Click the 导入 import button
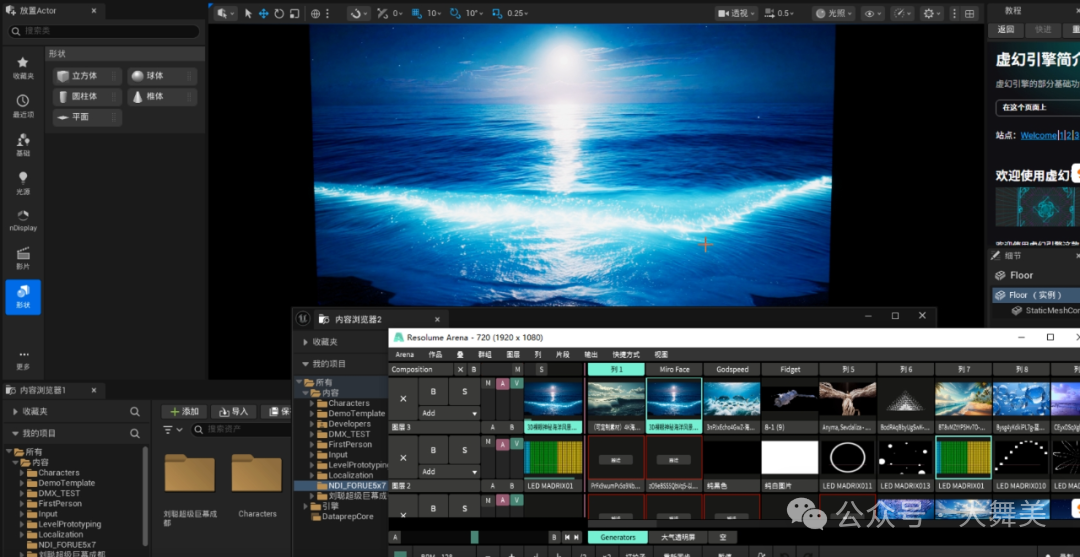The height and width of the screenshot is (557, 1080). coord(233,411)
